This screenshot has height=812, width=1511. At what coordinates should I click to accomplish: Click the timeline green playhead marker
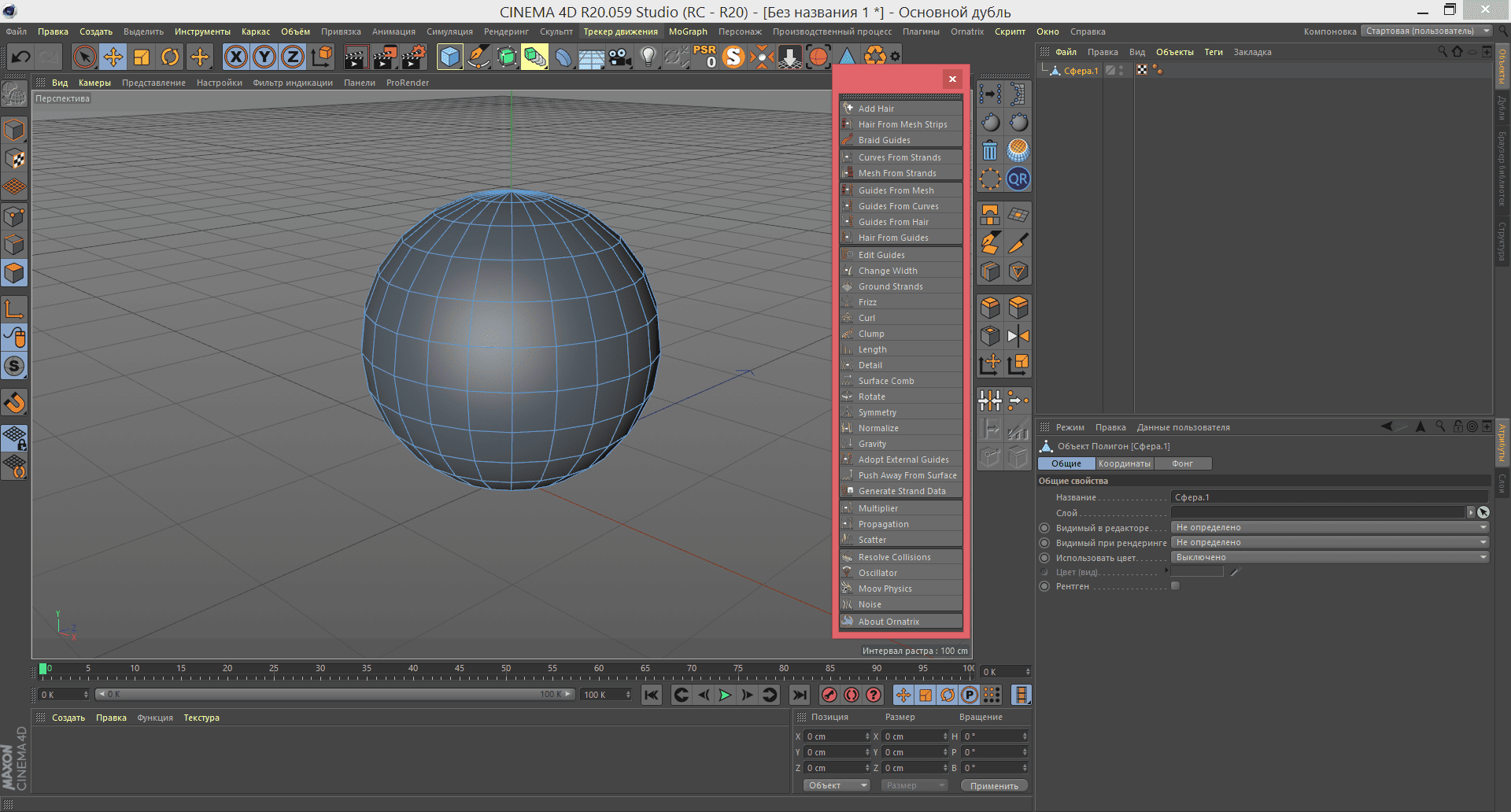pos(42,669)
